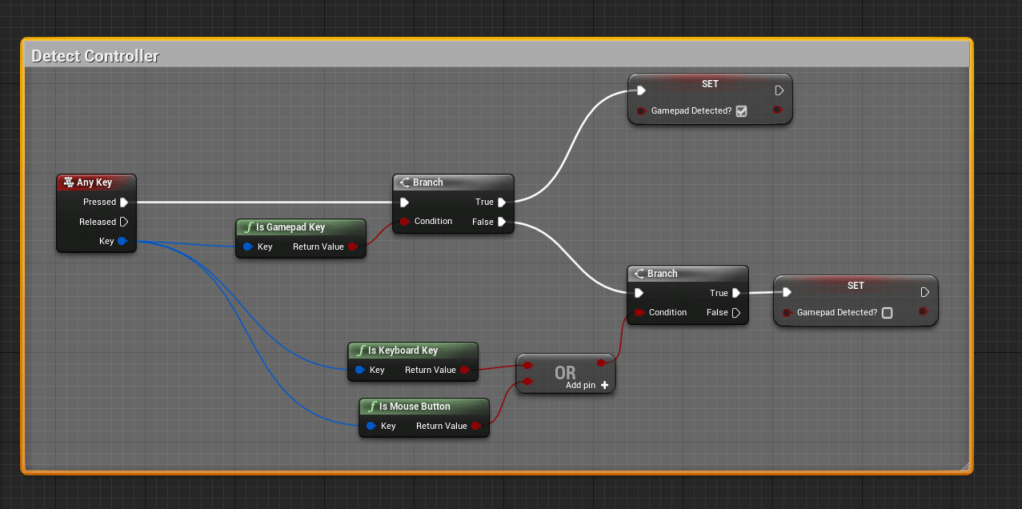Click the first Branch node icon
This screenshot has height=509, width=1022.
[x=404, y=183]
